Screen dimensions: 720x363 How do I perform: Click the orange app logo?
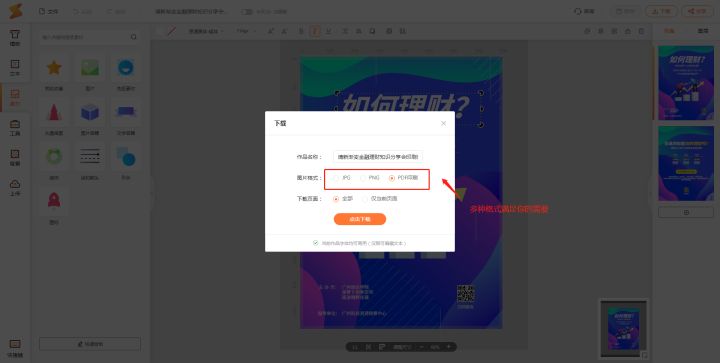point(15,11)
